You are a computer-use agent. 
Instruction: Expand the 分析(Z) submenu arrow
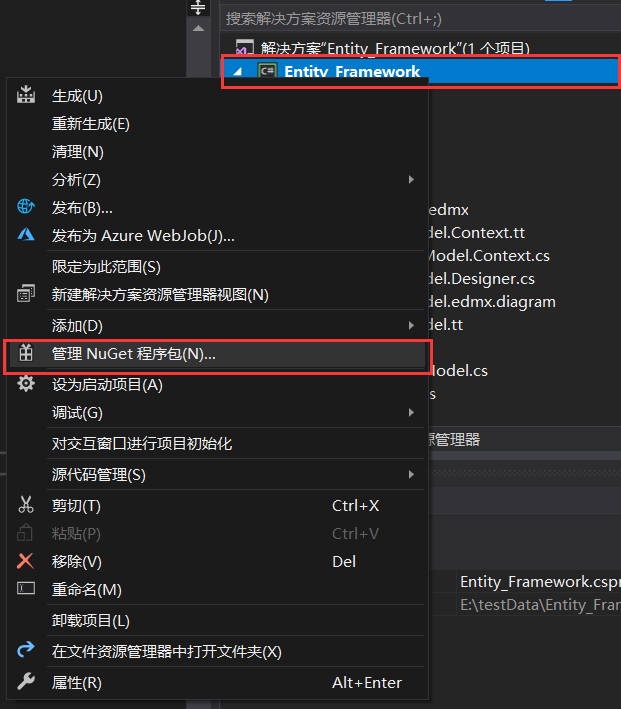pyautogui.click(x=411, y=180)
